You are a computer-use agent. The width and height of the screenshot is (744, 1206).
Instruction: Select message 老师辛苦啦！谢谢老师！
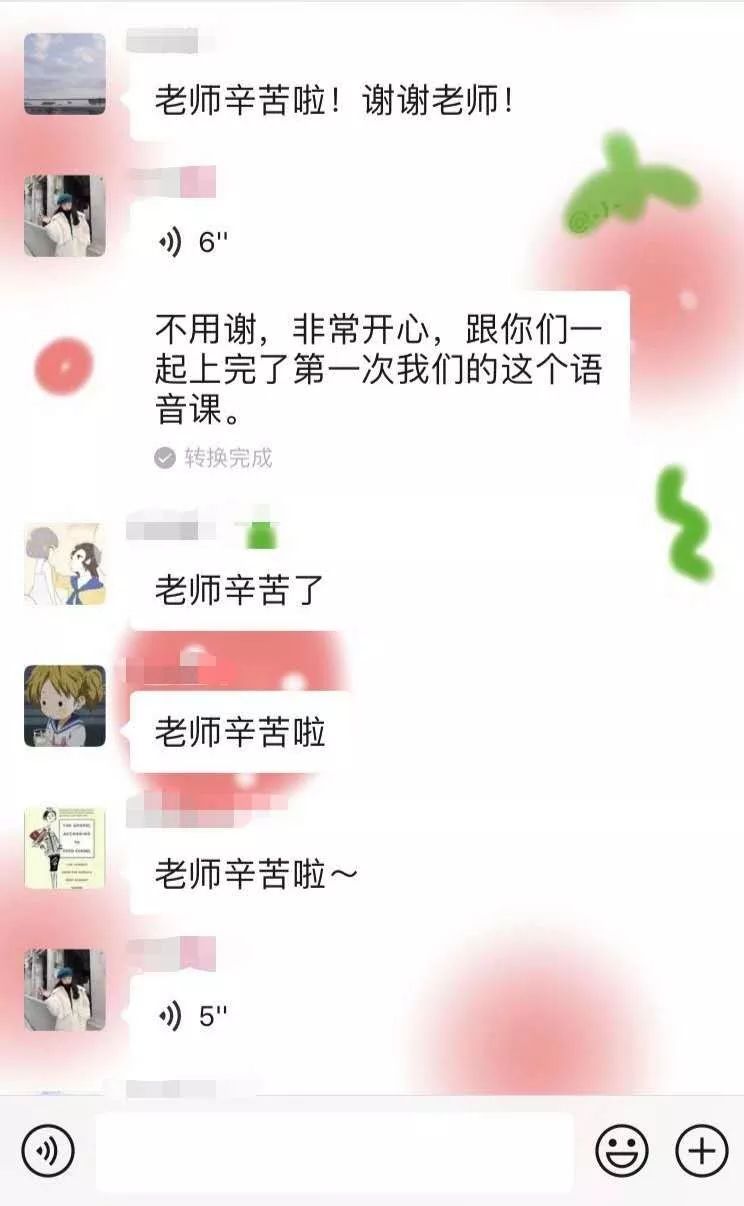click(x=334, y=100)
